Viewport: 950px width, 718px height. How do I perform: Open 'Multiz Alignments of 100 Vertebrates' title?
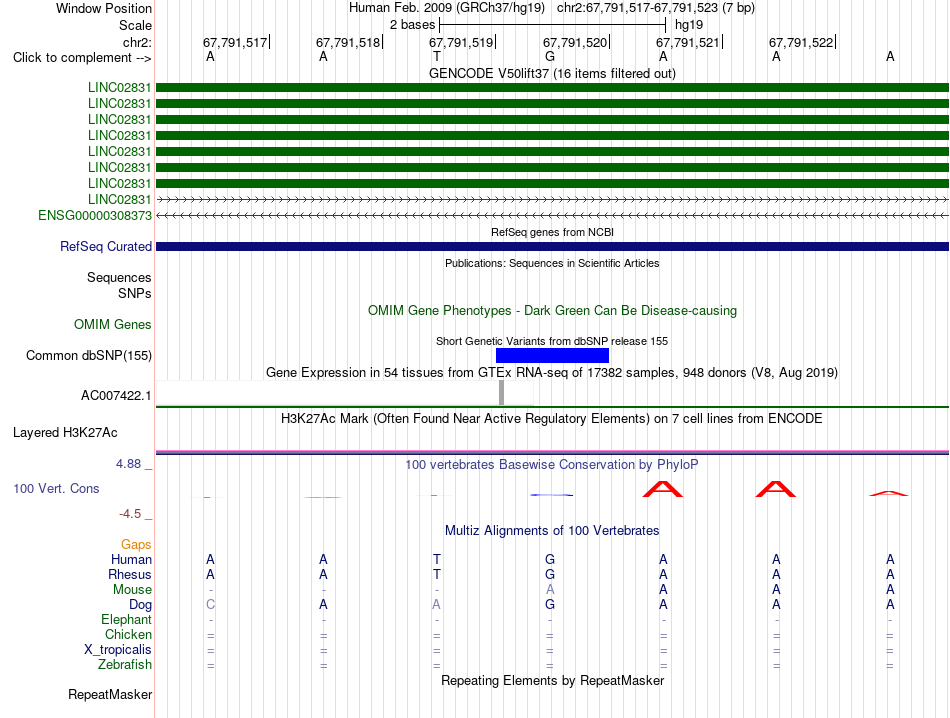pyautogui.click(x=552, y=531)
